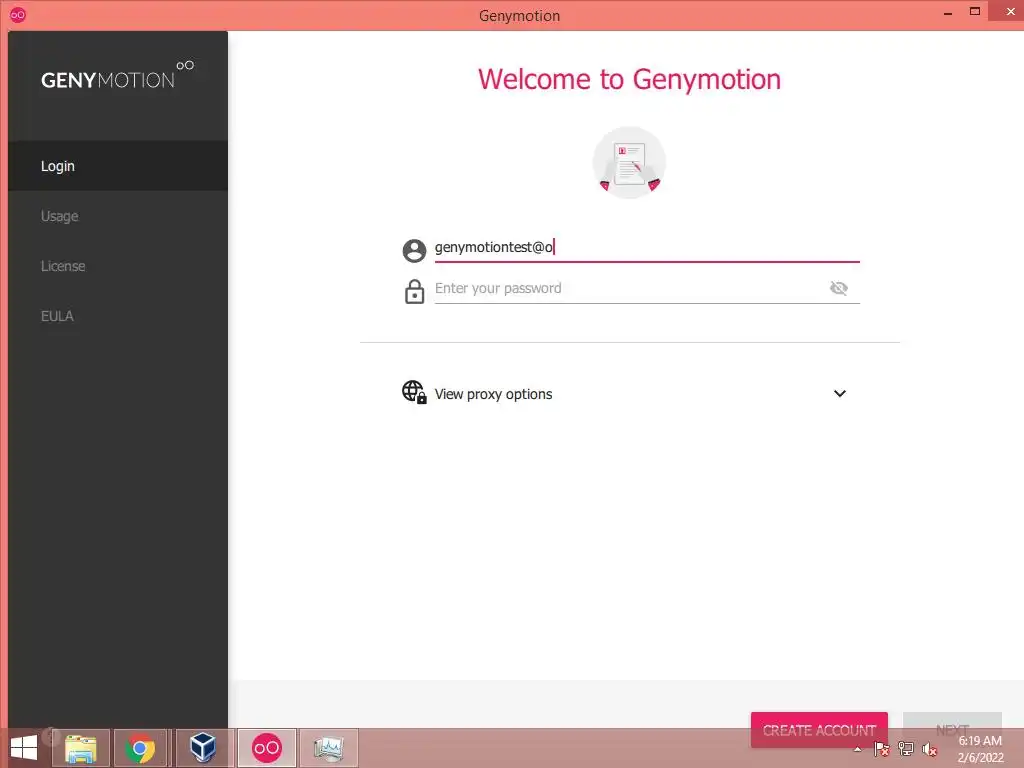Click the Genymotion logo in sidebar

coord(118,76)
